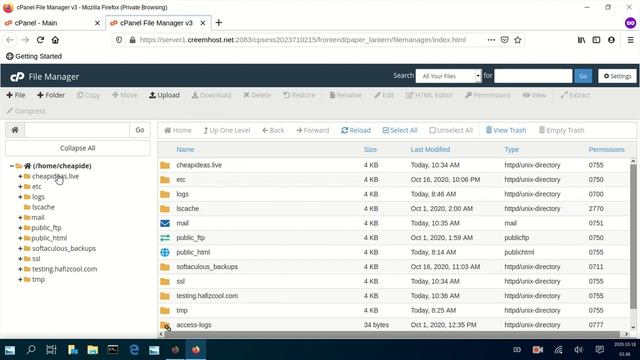Click the Forward navigation button
This screenshot has width=640, height=360.
(313, 130)
